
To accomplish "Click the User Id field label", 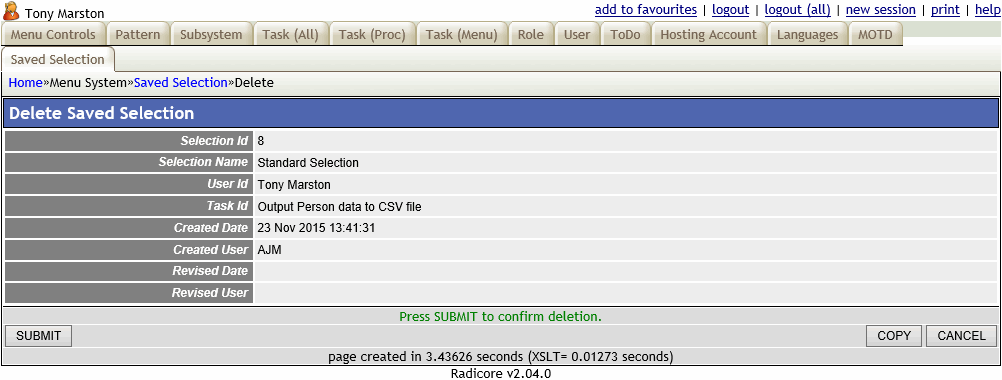I will (226, 184).
